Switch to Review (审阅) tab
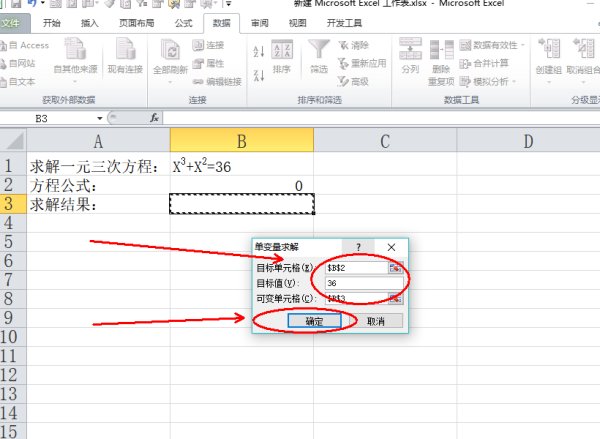 (259, 23)
